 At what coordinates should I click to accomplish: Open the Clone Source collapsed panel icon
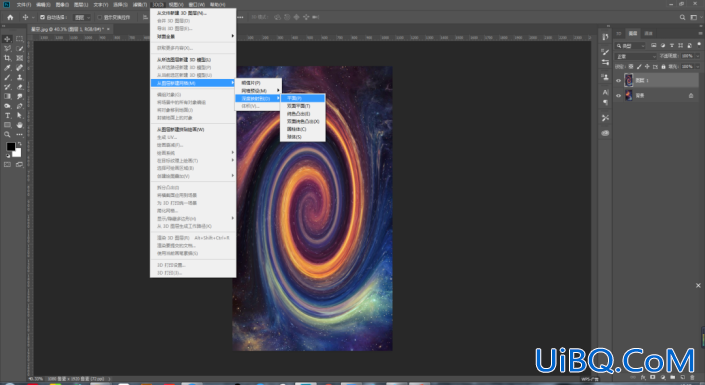605,77
